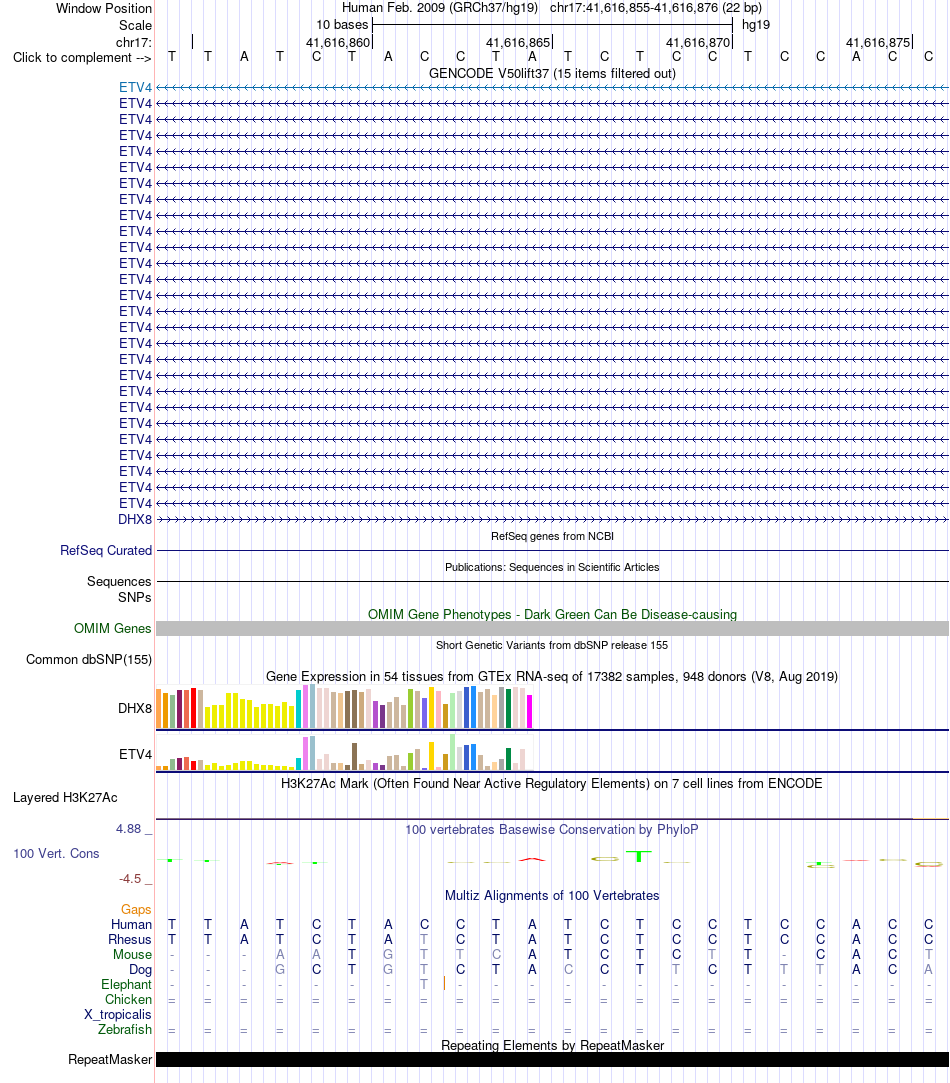
Task: Open the 'RefSeq genes from NCBI' track title
Action: tap(552, 536)
